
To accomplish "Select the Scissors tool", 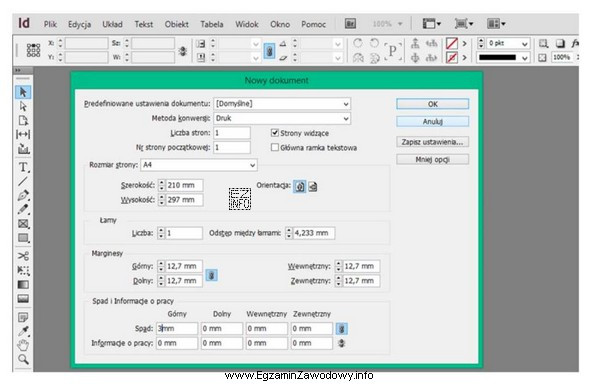I will (x=23, y=256).
